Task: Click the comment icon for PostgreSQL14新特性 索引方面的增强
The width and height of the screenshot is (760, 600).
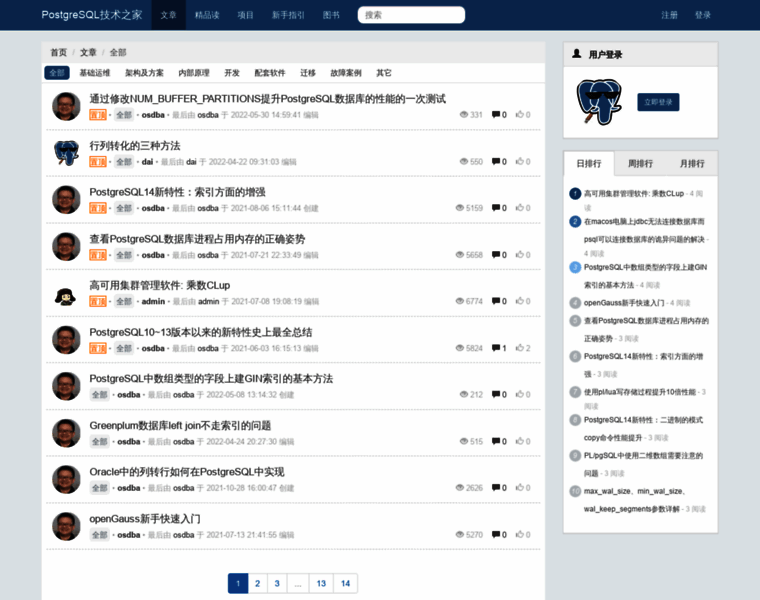Action: coord(495,208)
